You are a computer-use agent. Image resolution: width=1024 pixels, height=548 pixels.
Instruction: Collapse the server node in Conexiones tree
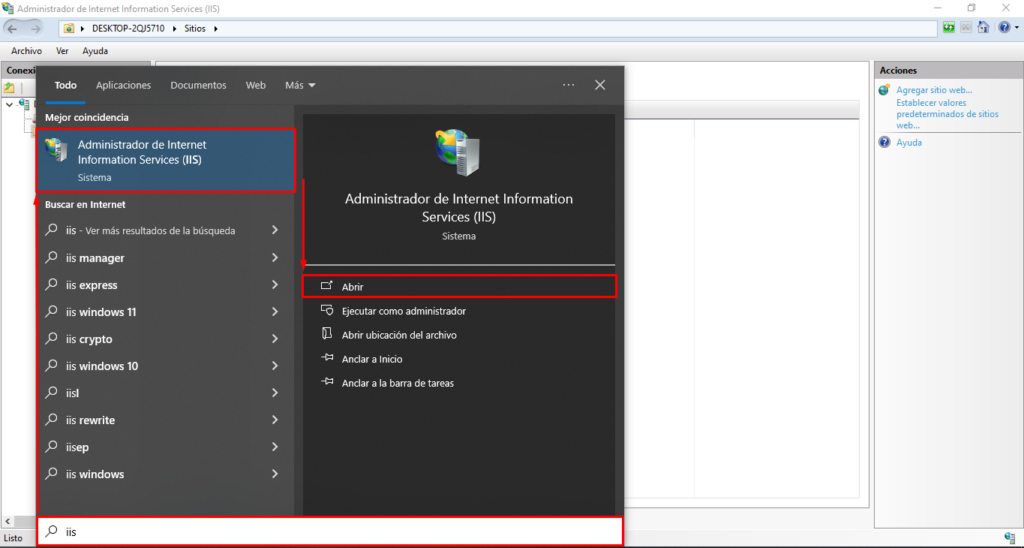click(x=9, y=105)
